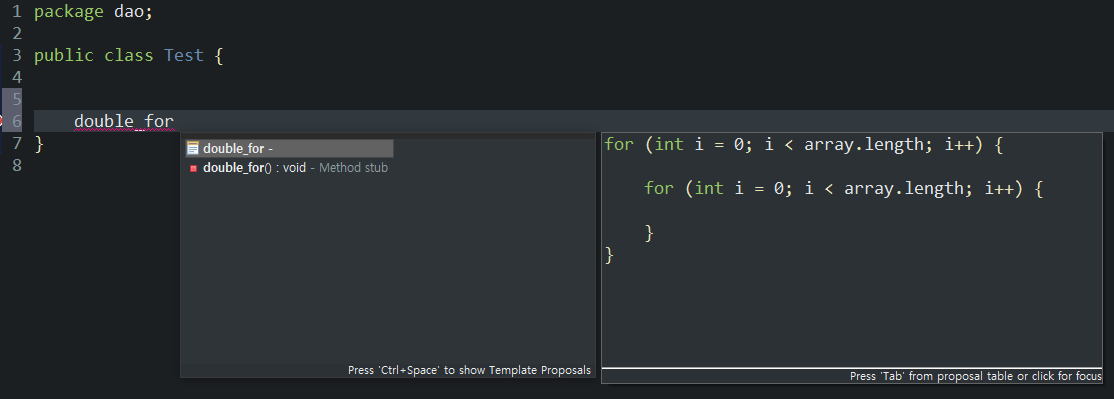The height and width of the screenshot is (399, 1114).
Task: Click line number 8 in the gutter
Action: (17, 165)
